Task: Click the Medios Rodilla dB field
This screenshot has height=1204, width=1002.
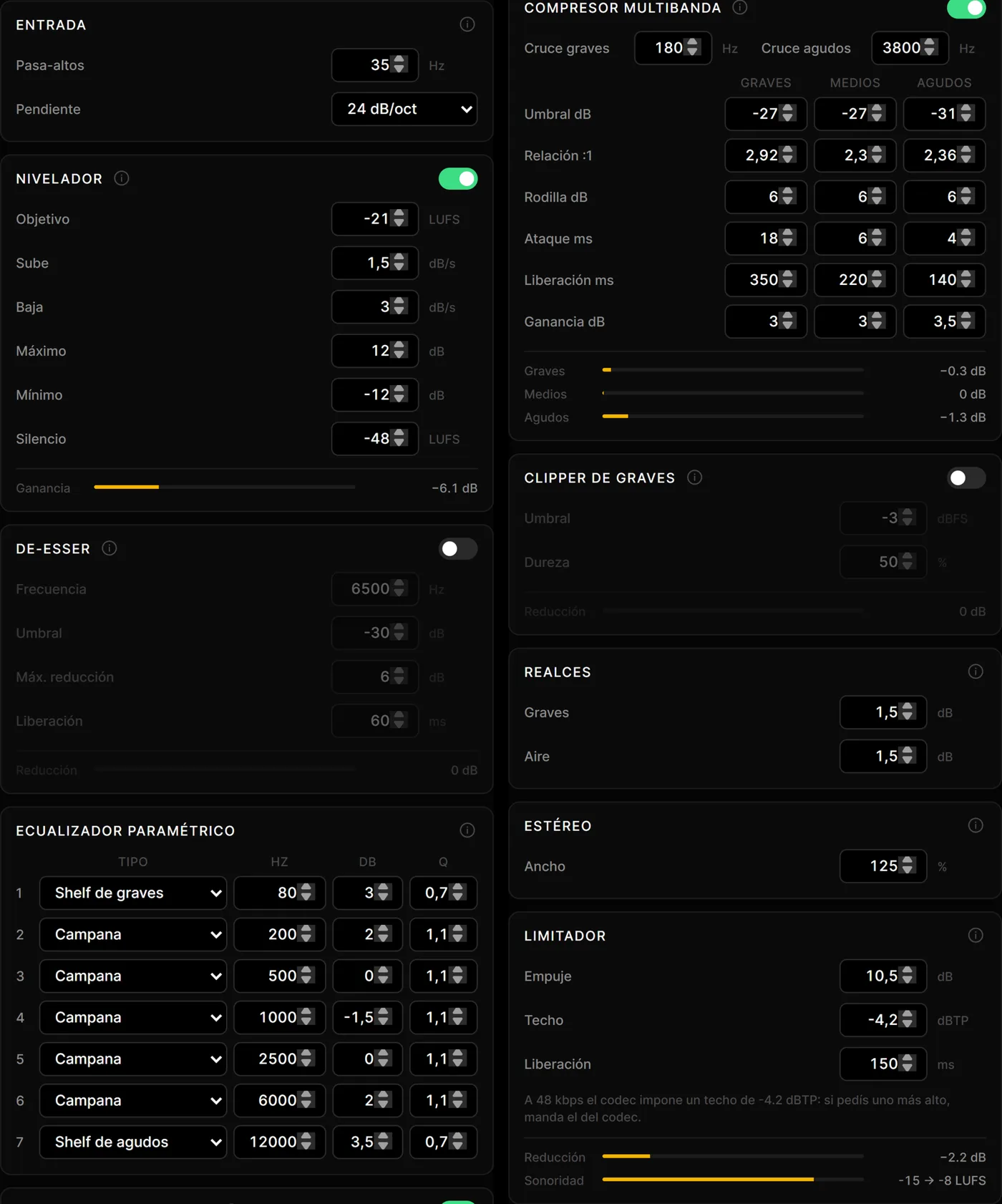Action: click(855, 197)
